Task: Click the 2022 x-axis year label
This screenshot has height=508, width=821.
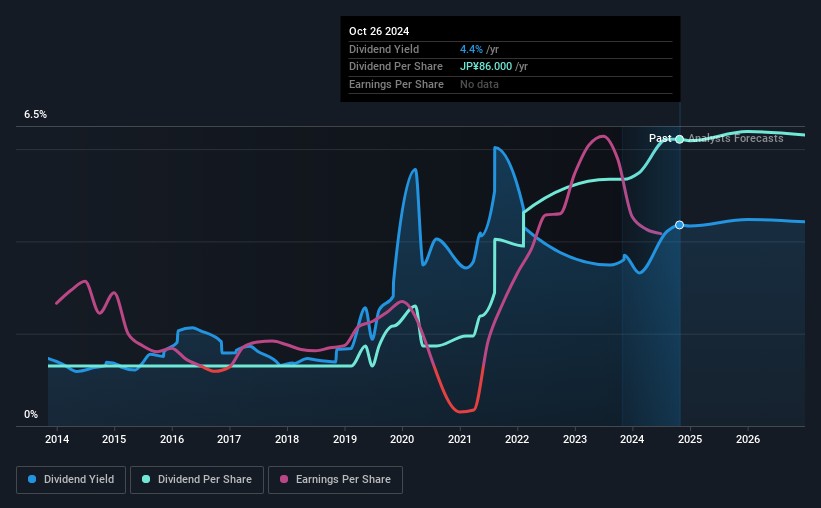Action: tap(517, 439)
